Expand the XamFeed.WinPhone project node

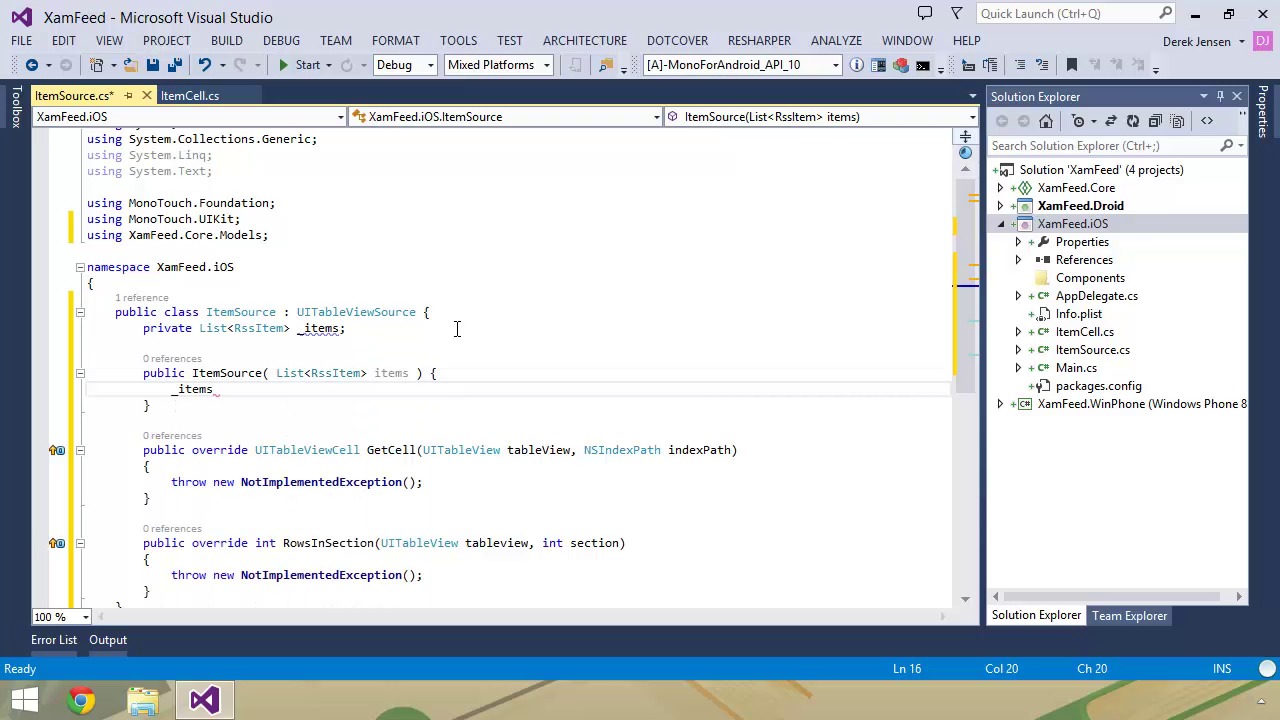[x=1000, y=404]
